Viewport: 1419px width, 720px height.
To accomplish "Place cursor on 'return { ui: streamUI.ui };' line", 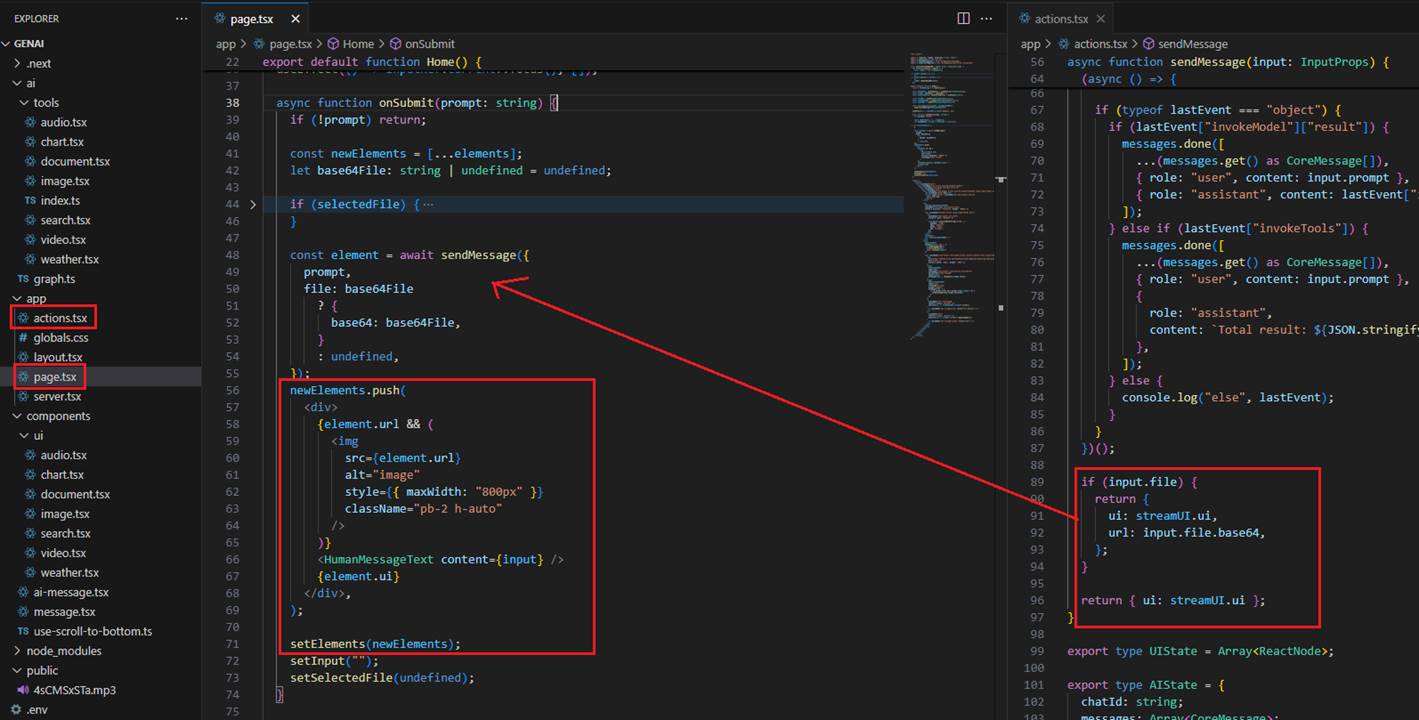I will [1173, 600].
